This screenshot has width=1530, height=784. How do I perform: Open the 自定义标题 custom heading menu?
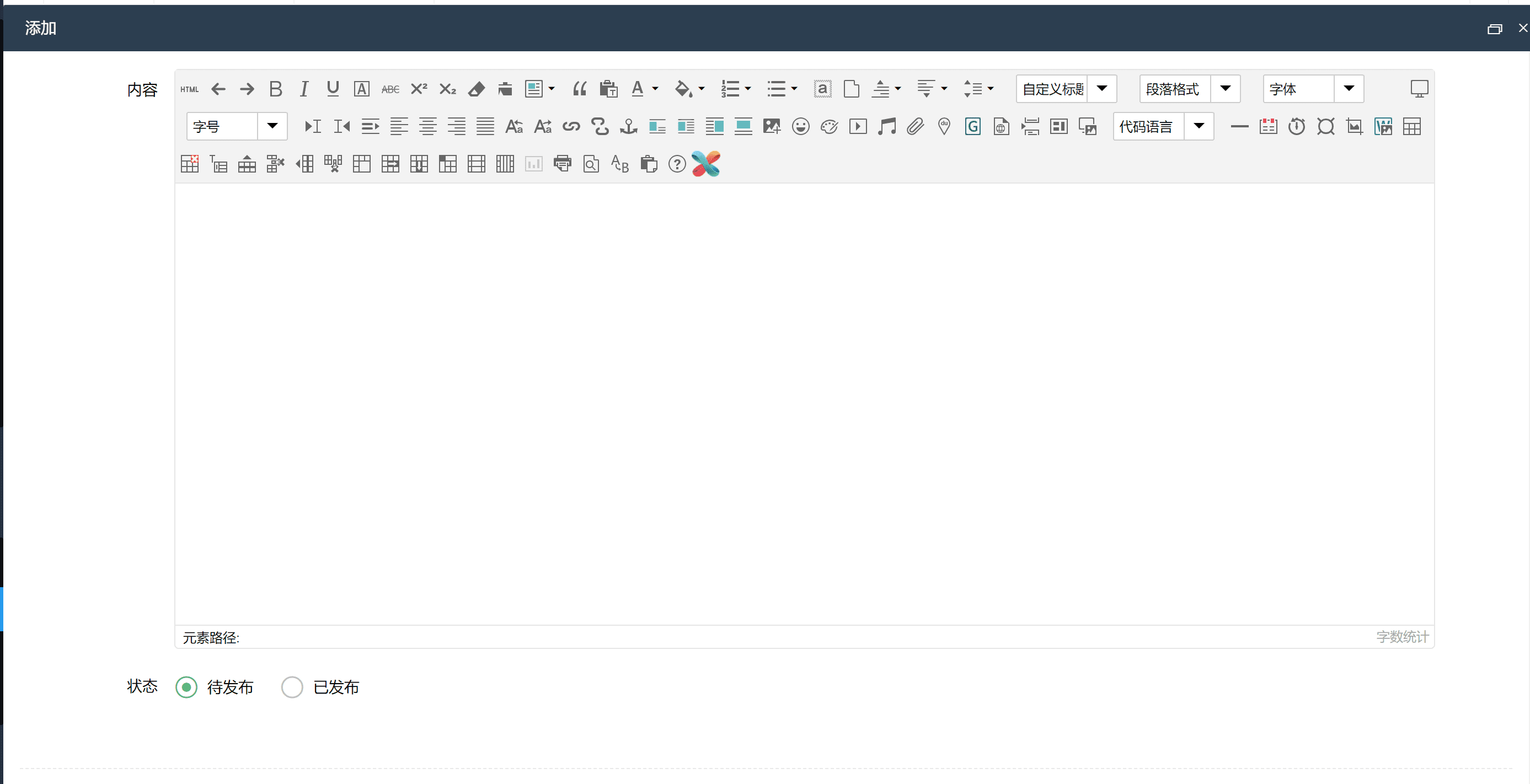coord(1101,88)
